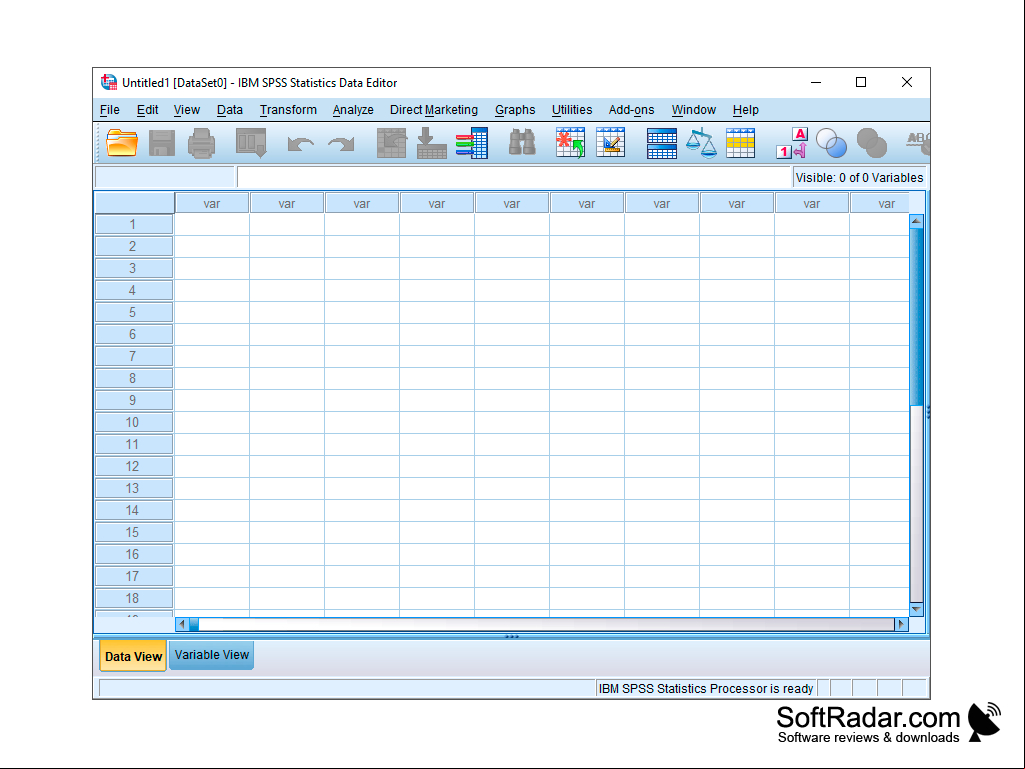Click 'Visible: 0 of 0 Variables' label
Viewport: 1025px width, 769px height.
[x=859, y=178]
